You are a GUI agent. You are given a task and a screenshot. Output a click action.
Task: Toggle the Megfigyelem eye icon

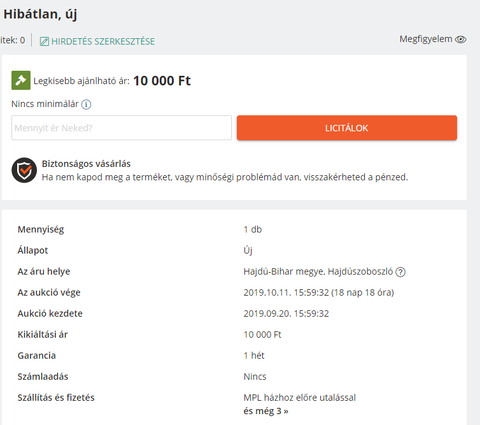(461, 39)
